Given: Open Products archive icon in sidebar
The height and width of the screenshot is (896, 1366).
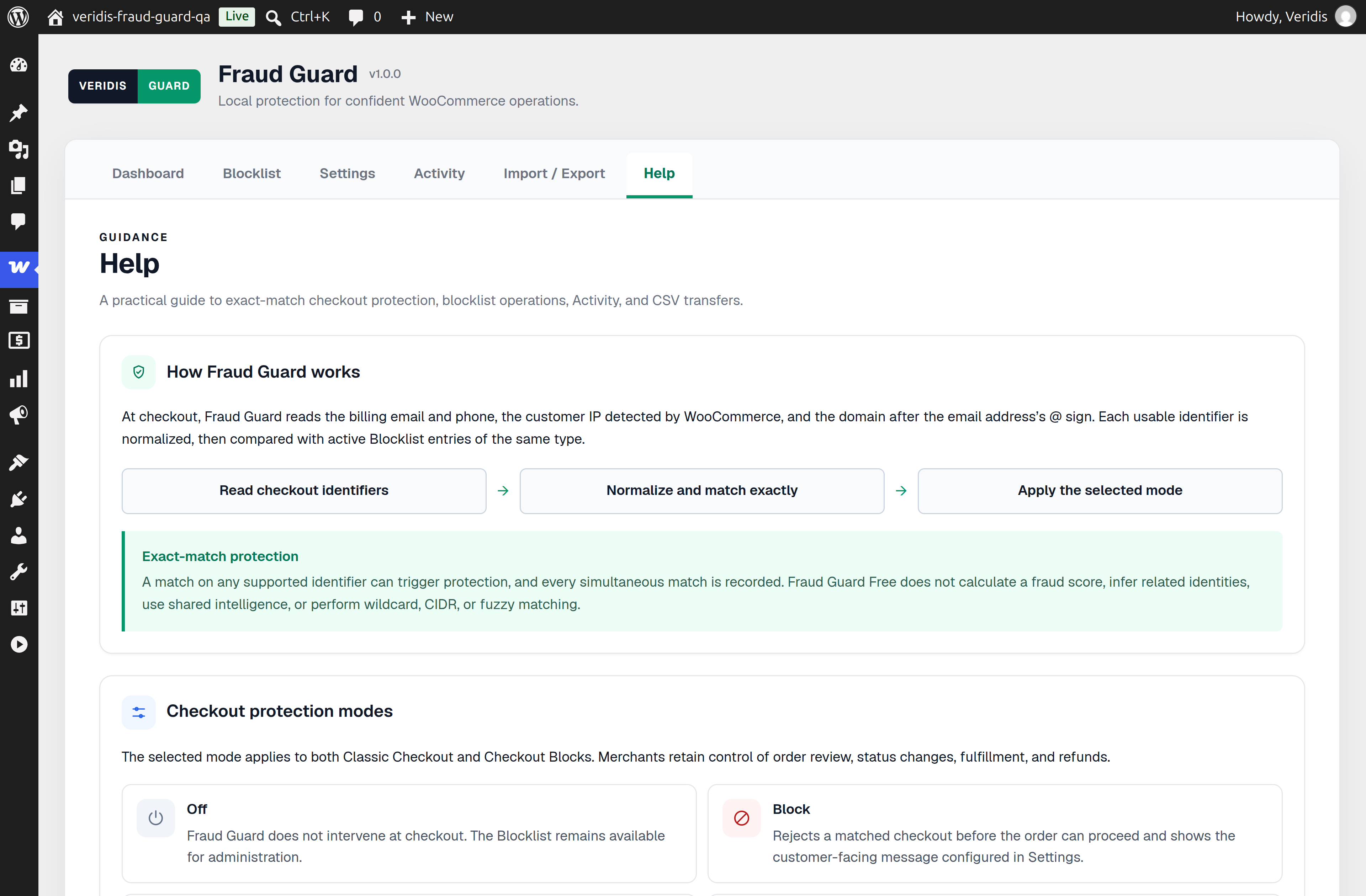Looking at the screenshot, I should point(19,306).
